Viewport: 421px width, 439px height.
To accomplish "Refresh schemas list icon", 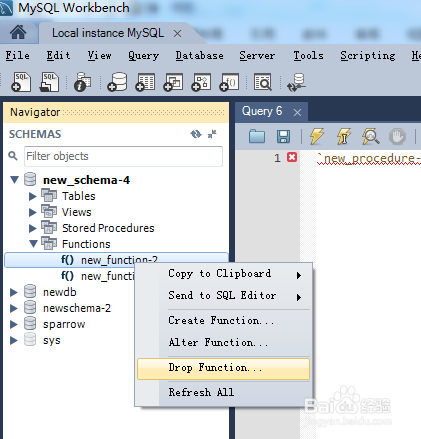I will point(196,134).
